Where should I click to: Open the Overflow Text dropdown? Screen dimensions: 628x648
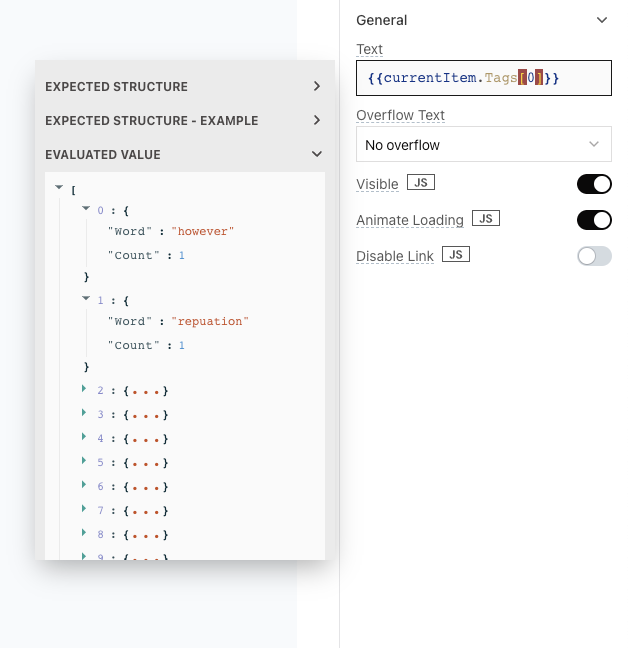(x=483, y=144)
